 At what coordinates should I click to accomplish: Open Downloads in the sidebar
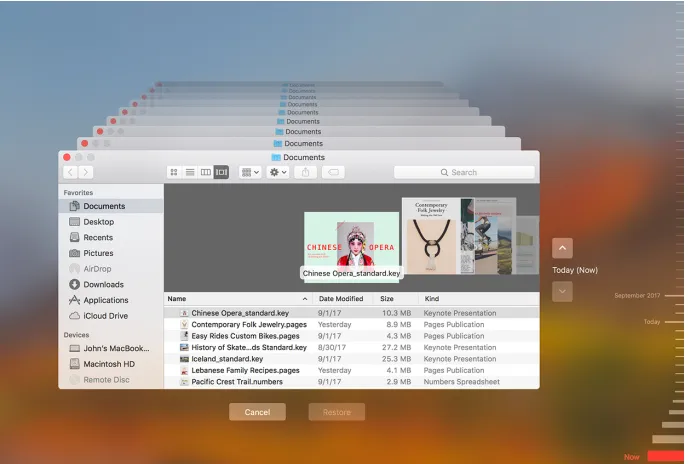coord(111,284)
